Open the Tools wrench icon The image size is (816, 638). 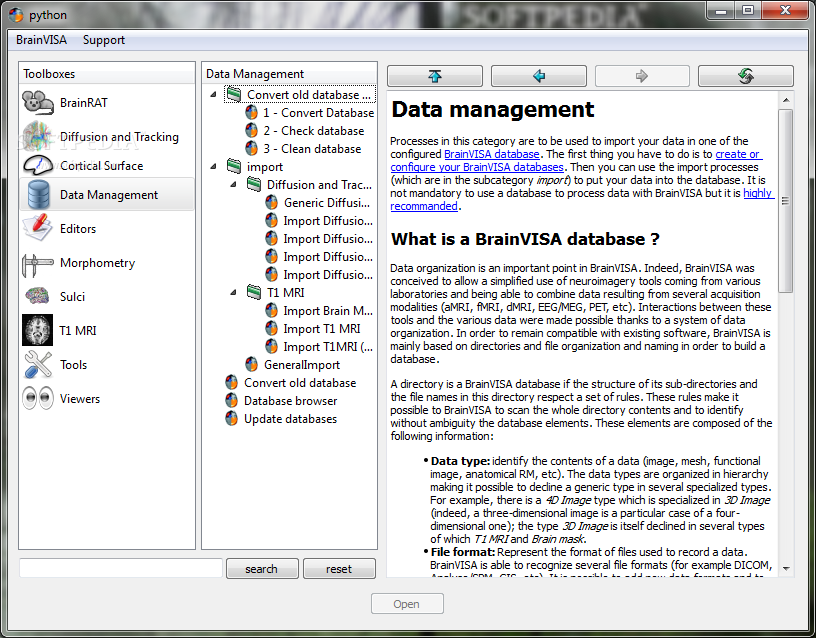[x=37, y=364]
